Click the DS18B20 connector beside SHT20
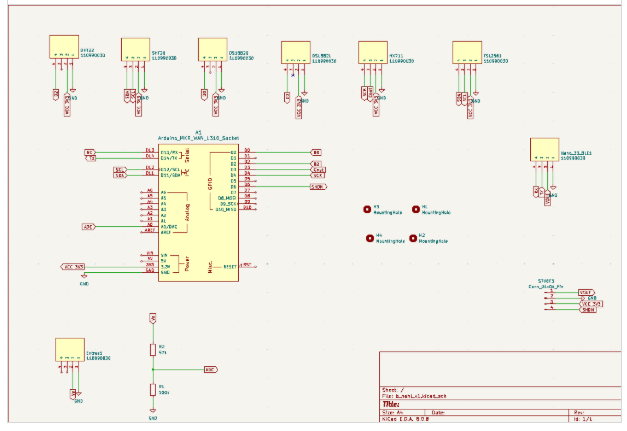This screenshot has height=431, width=627. [x=213, y=49]
